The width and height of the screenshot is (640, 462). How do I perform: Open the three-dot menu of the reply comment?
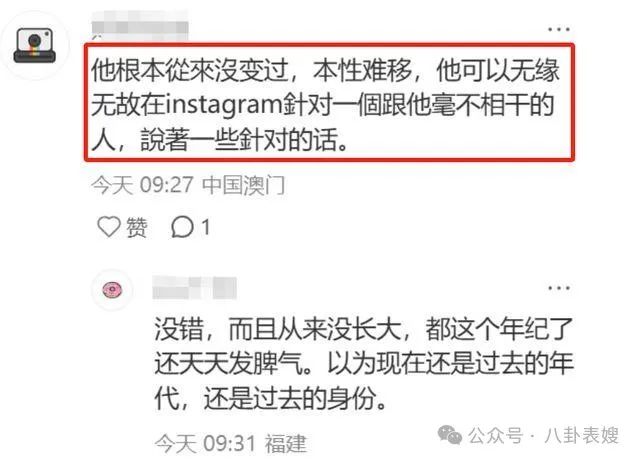(x=559, y=288)
